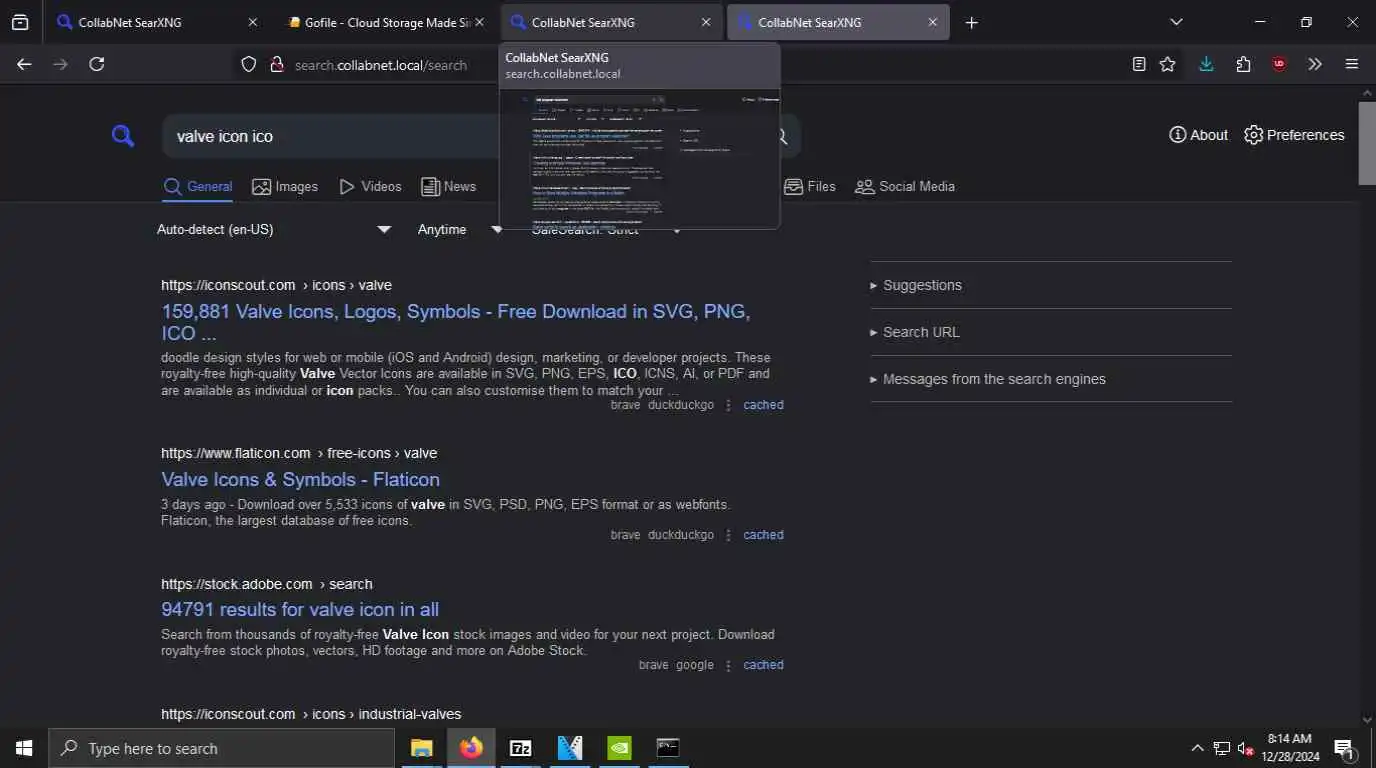This screenshot has height=768, width=1376.
Task: Click the site information padlock icon
Action: 277,64
